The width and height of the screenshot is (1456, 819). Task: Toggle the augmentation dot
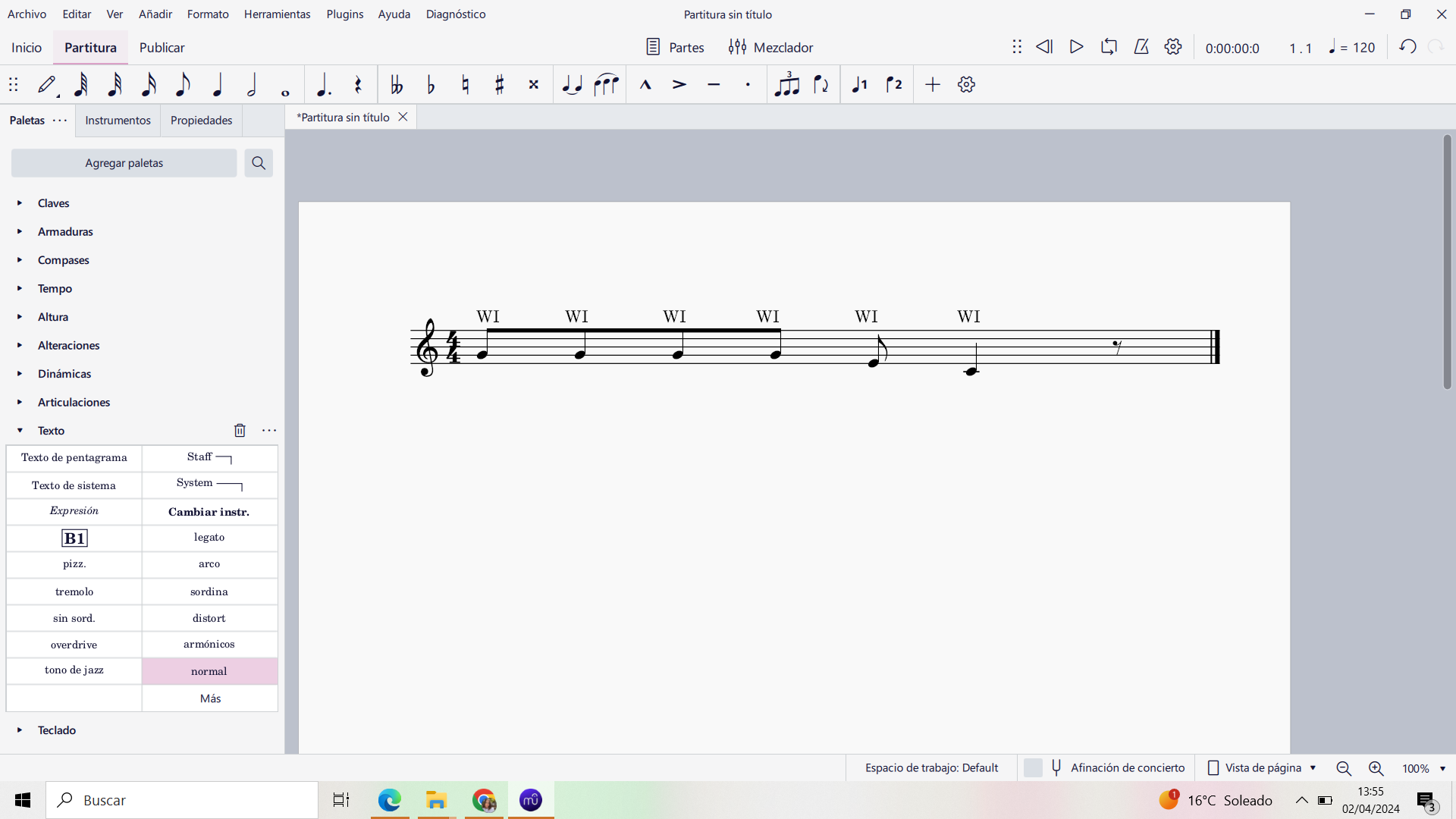click(x=323, y=84)
